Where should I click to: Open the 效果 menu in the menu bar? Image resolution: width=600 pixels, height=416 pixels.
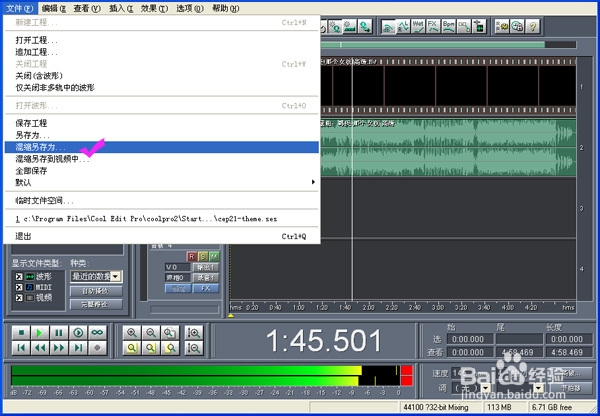(x=154, y=8)
